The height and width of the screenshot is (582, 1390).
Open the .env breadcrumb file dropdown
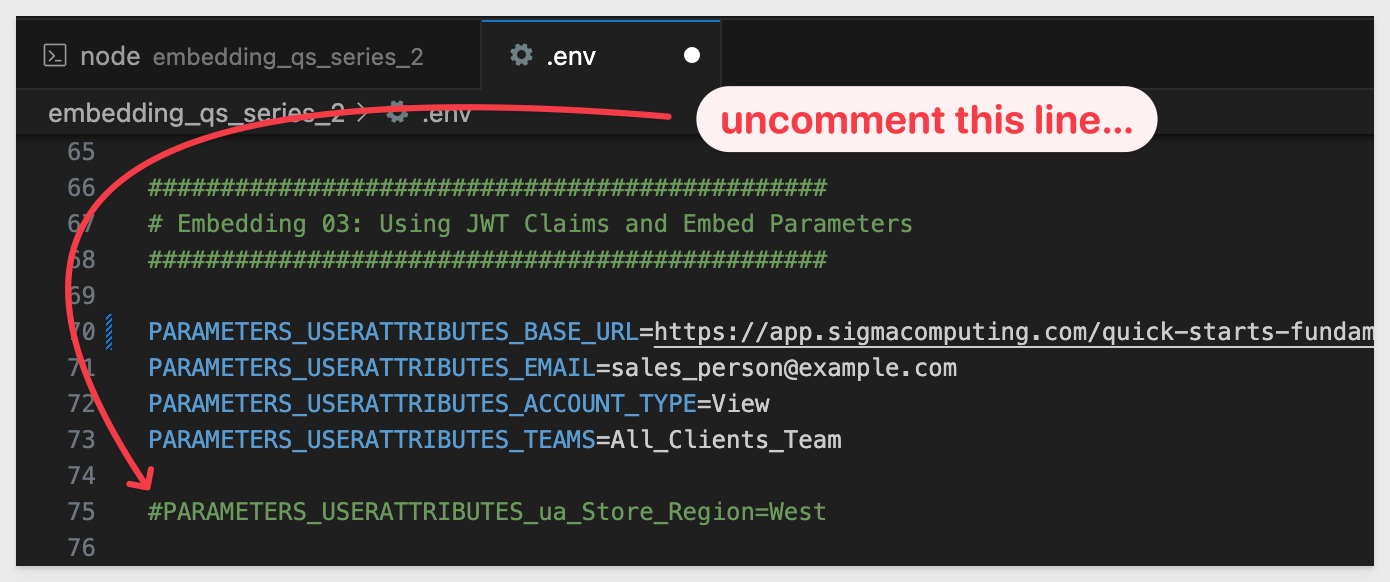(446, 114)
